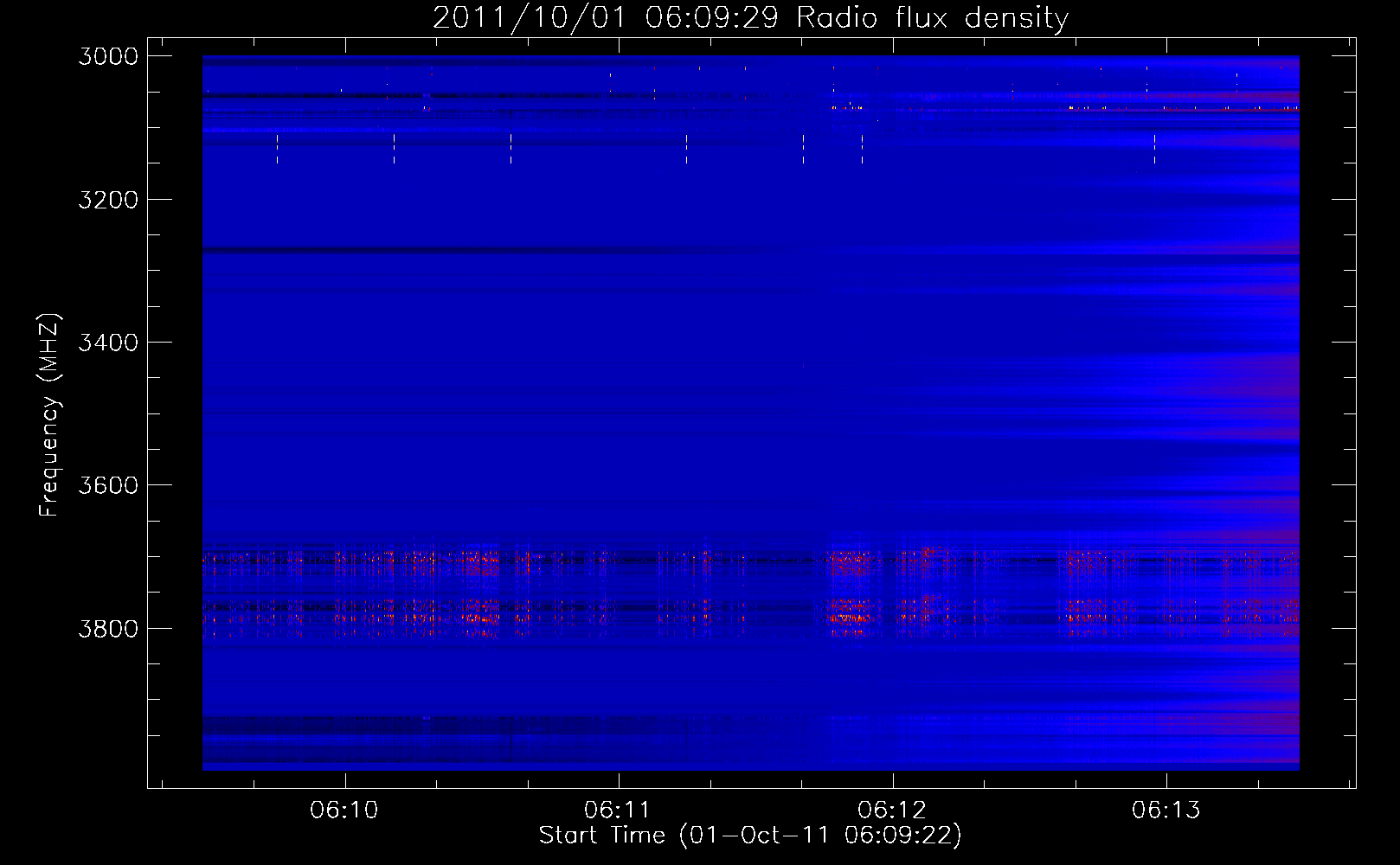This screenshot has height=865, width=1400.
Task: Click the 06:12 time axis label
Action: [x=892, y=811]
